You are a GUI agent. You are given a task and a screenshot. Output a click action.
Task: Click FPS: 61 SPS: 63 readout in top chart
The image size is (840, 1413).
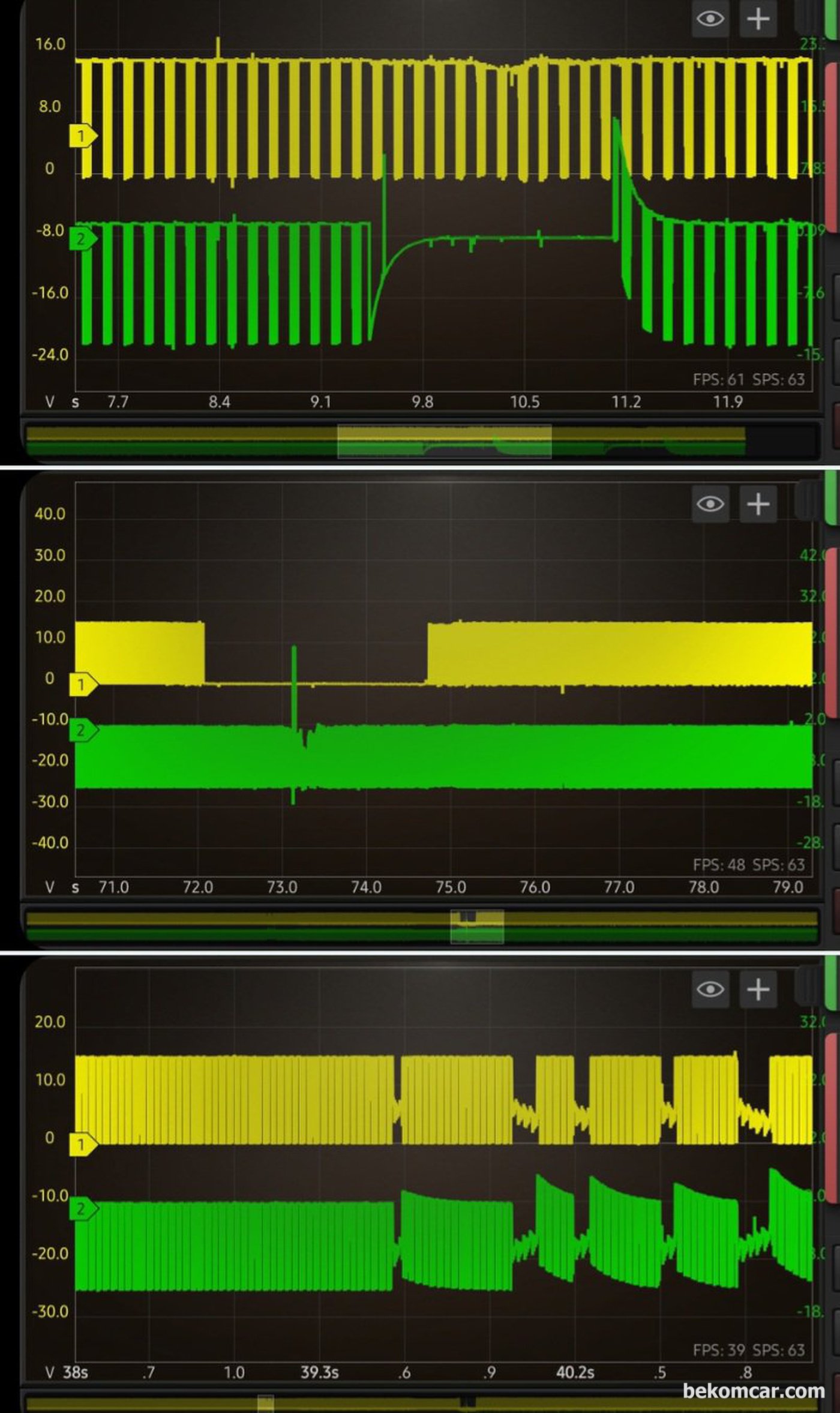click(749, 380)
